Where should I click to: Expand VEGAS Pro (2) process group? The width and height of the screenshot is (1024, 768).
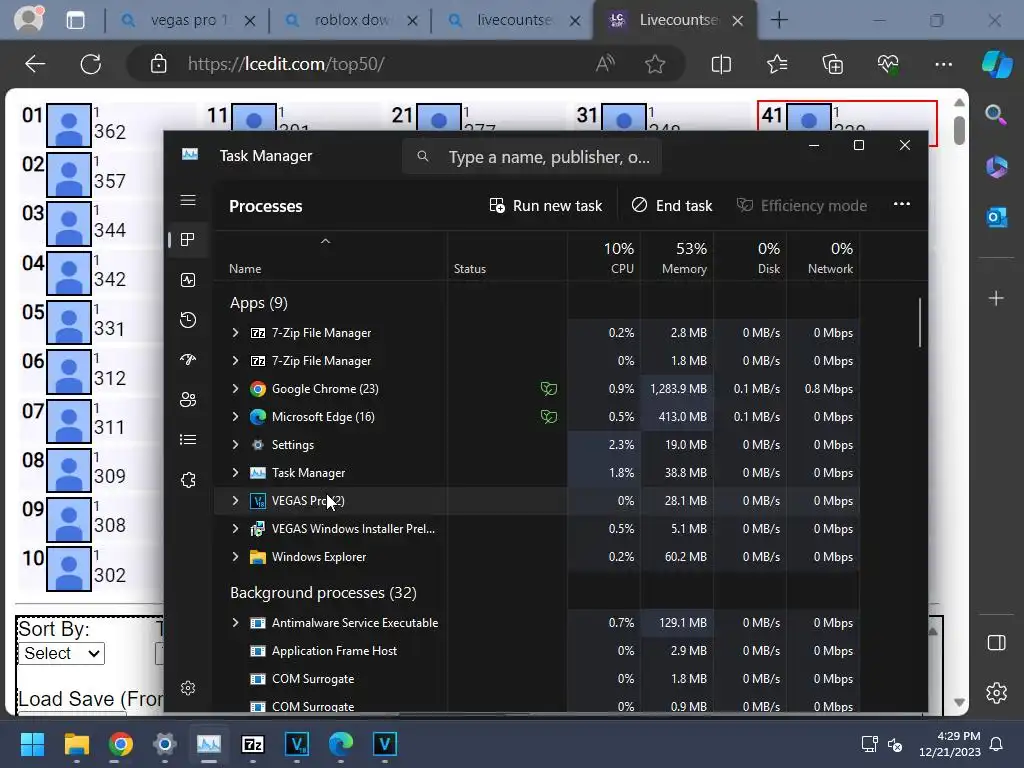click(x=235, y=501)
